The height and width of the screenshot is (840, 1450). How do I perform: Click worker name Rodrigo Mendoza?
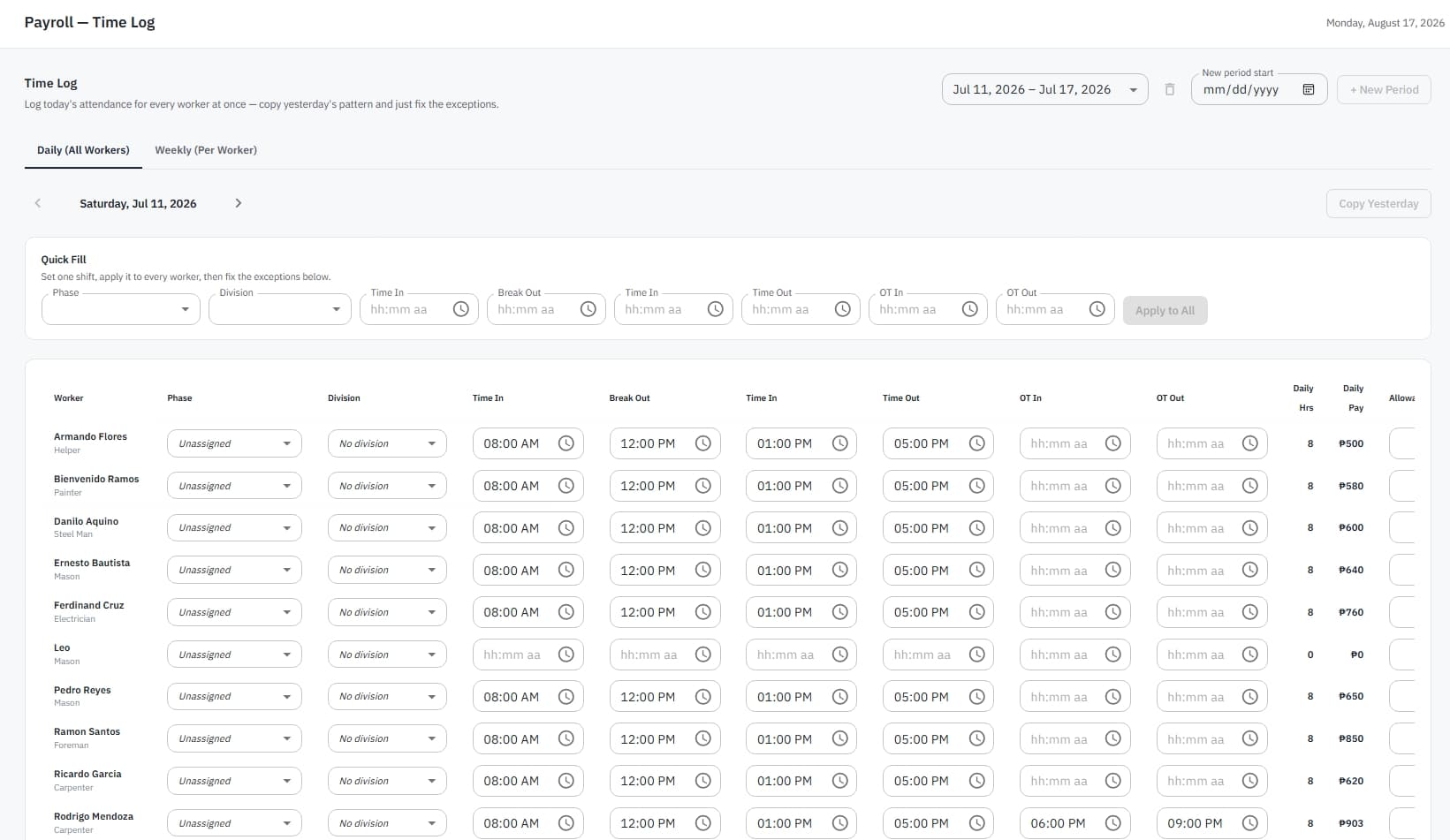click(94, 816)
